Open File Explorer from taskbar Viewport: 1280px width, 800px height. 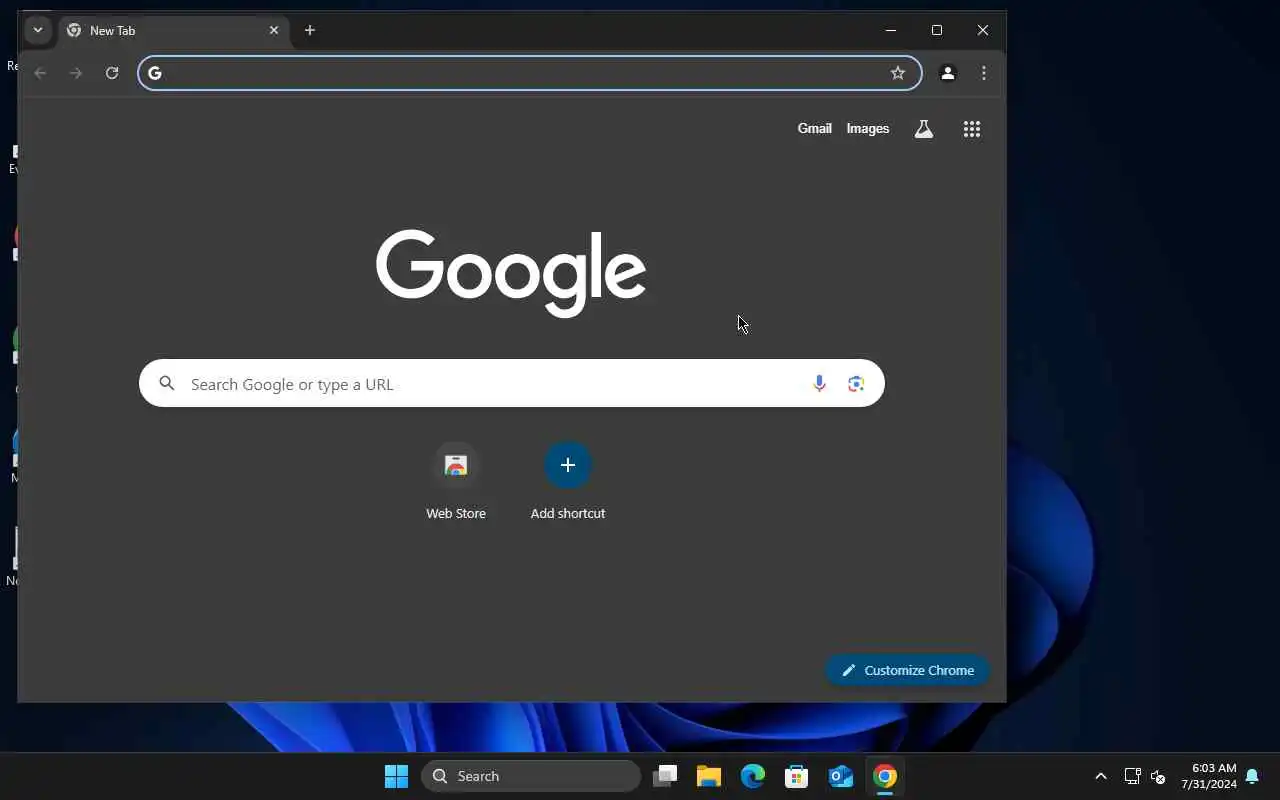tap(709, 777)
